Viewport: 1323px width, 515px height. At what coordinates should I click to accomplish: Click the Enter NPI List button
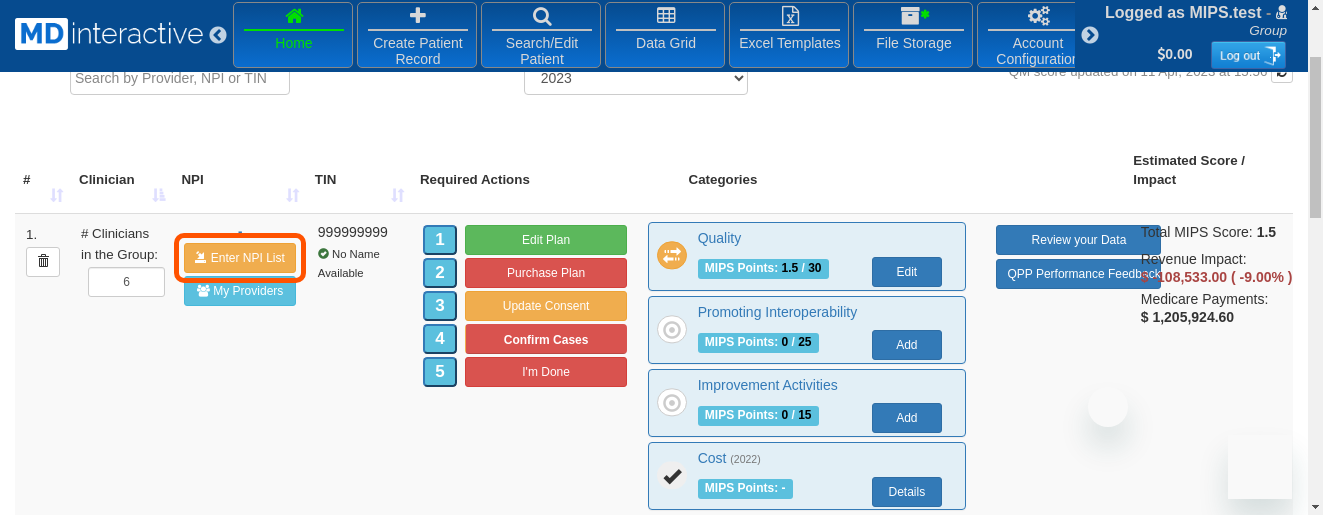(240, 258)
